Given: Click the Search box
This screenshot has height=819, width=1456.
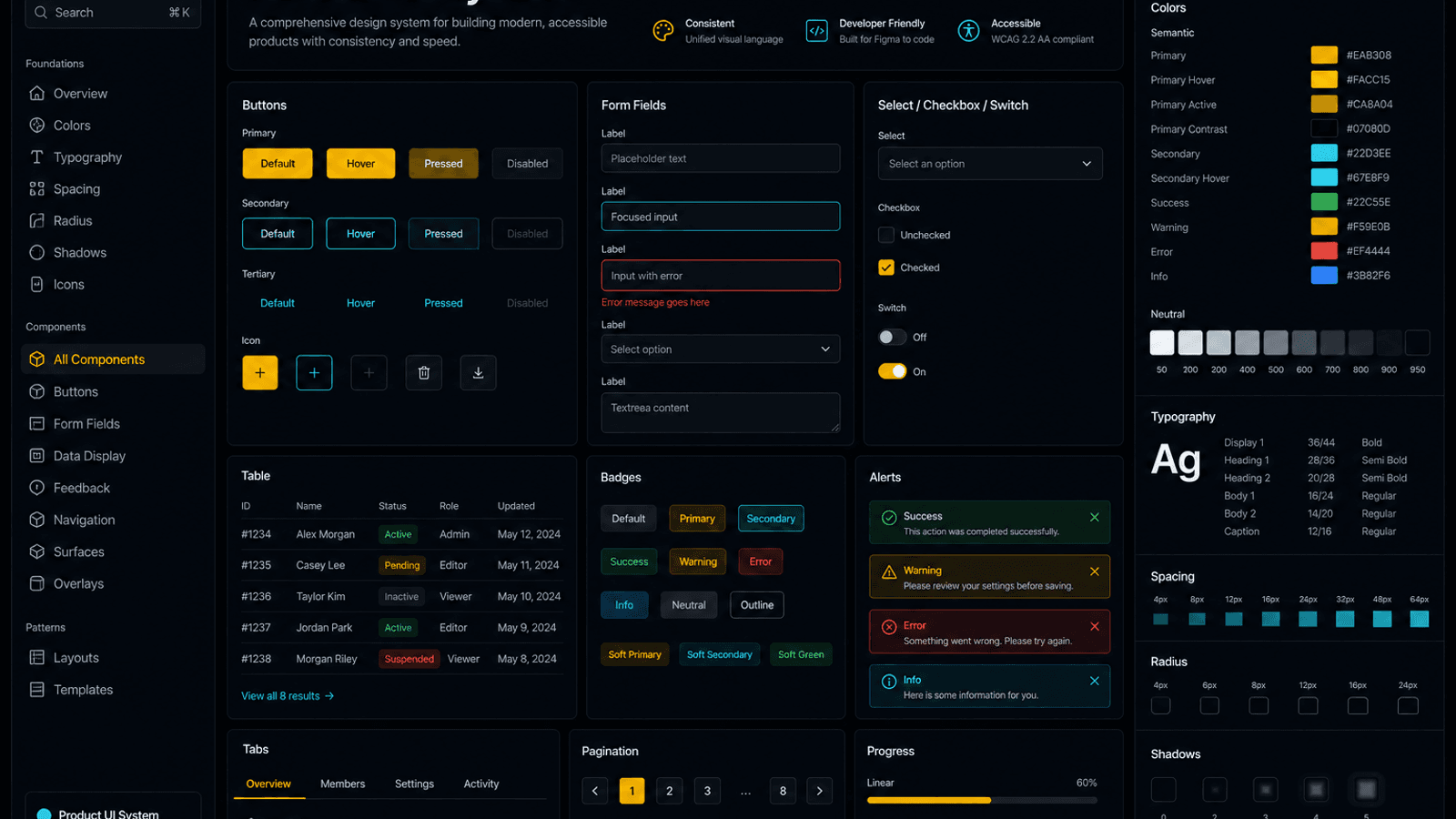Looking at the screenshot, I should coord(113,13).
